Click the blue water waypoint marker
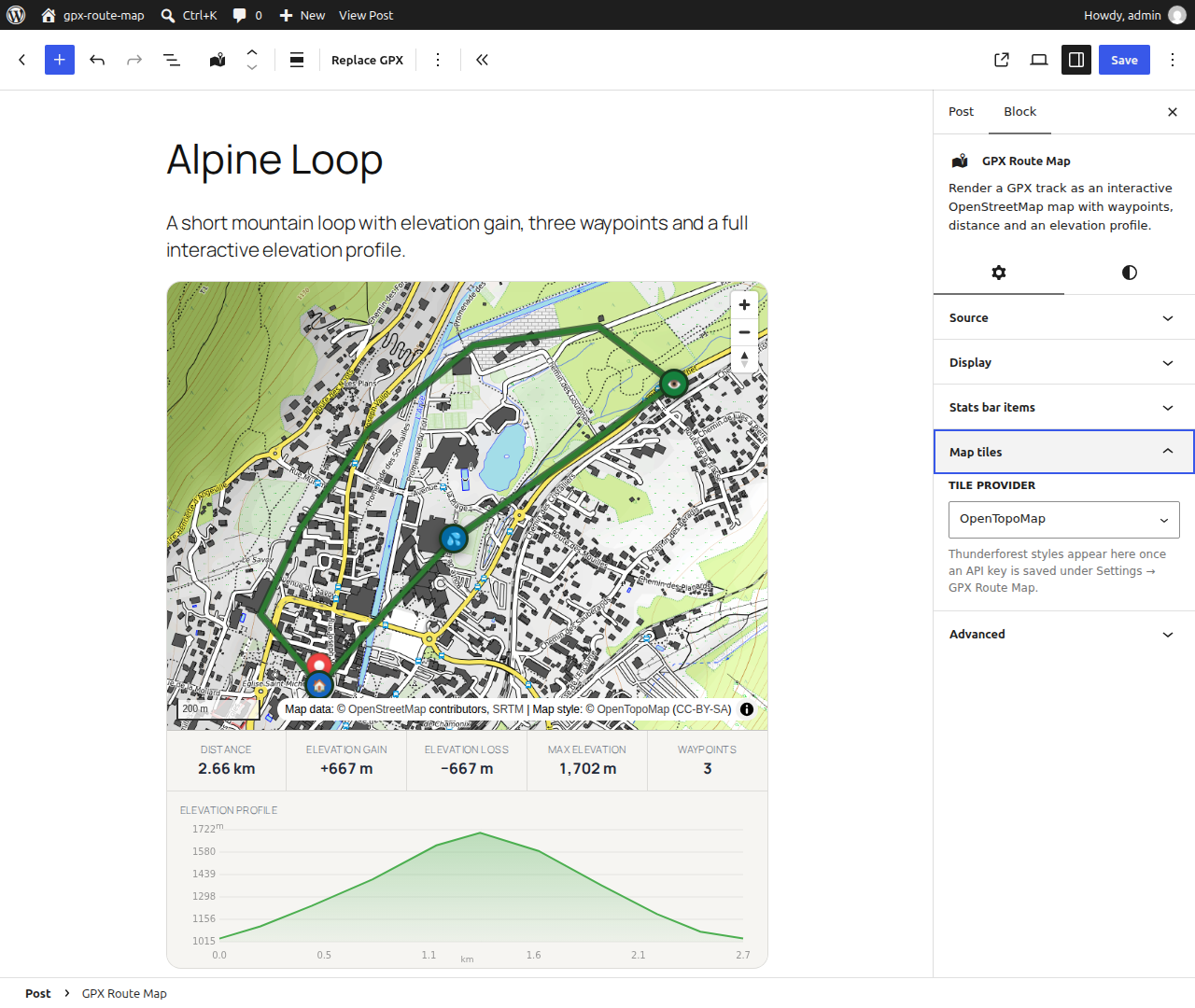Screen dimensions: 1195x1008 454,539
